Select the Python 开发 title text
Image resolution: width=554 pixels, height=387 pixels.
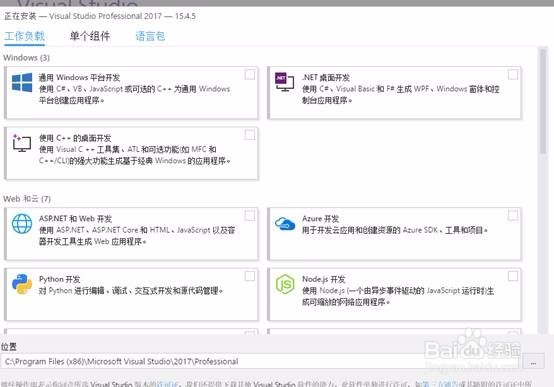coord(60,279)
